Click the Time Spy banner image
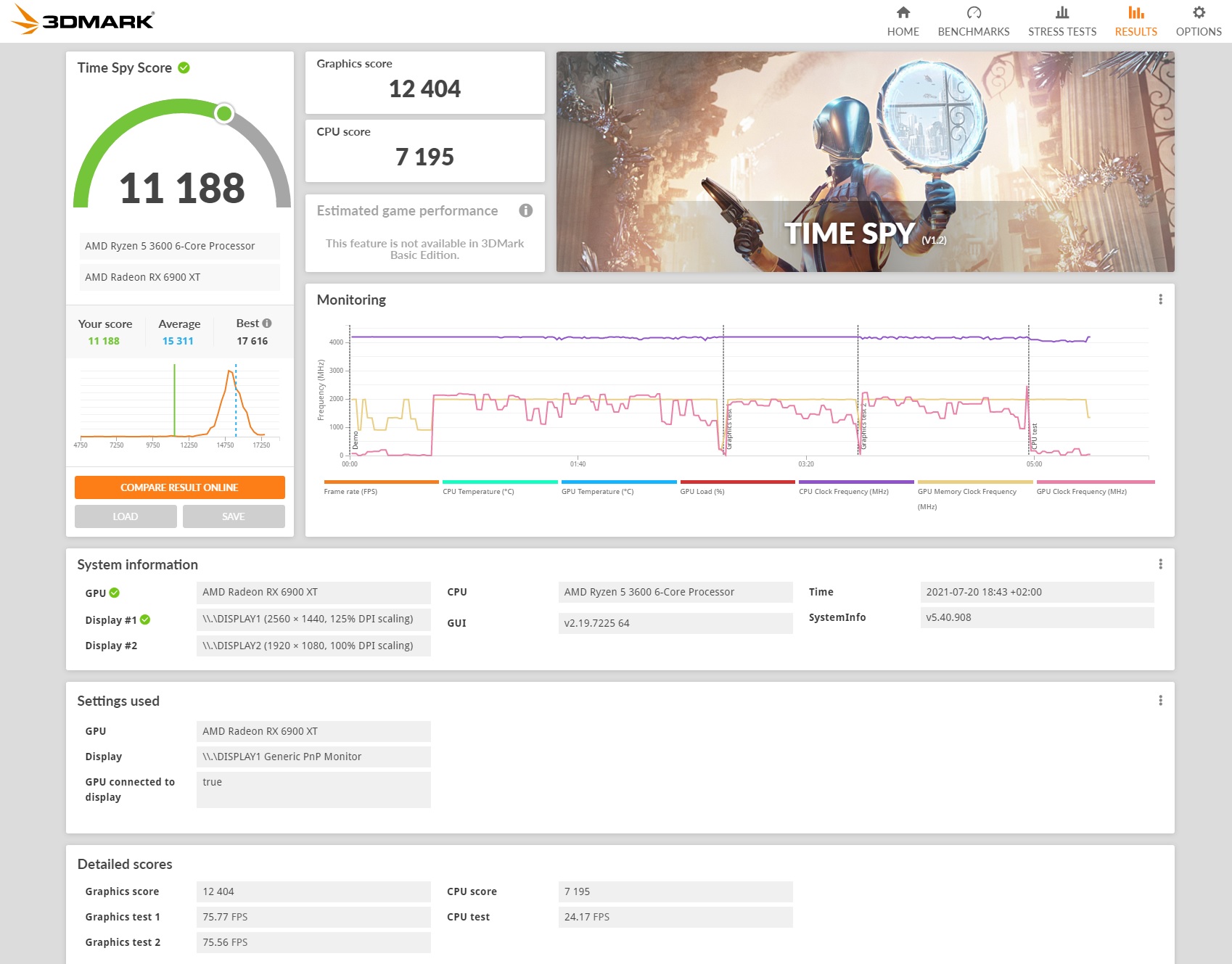The width and height of the screenshot is (1232, 964). pyautogui.click(x=866, y=162)
